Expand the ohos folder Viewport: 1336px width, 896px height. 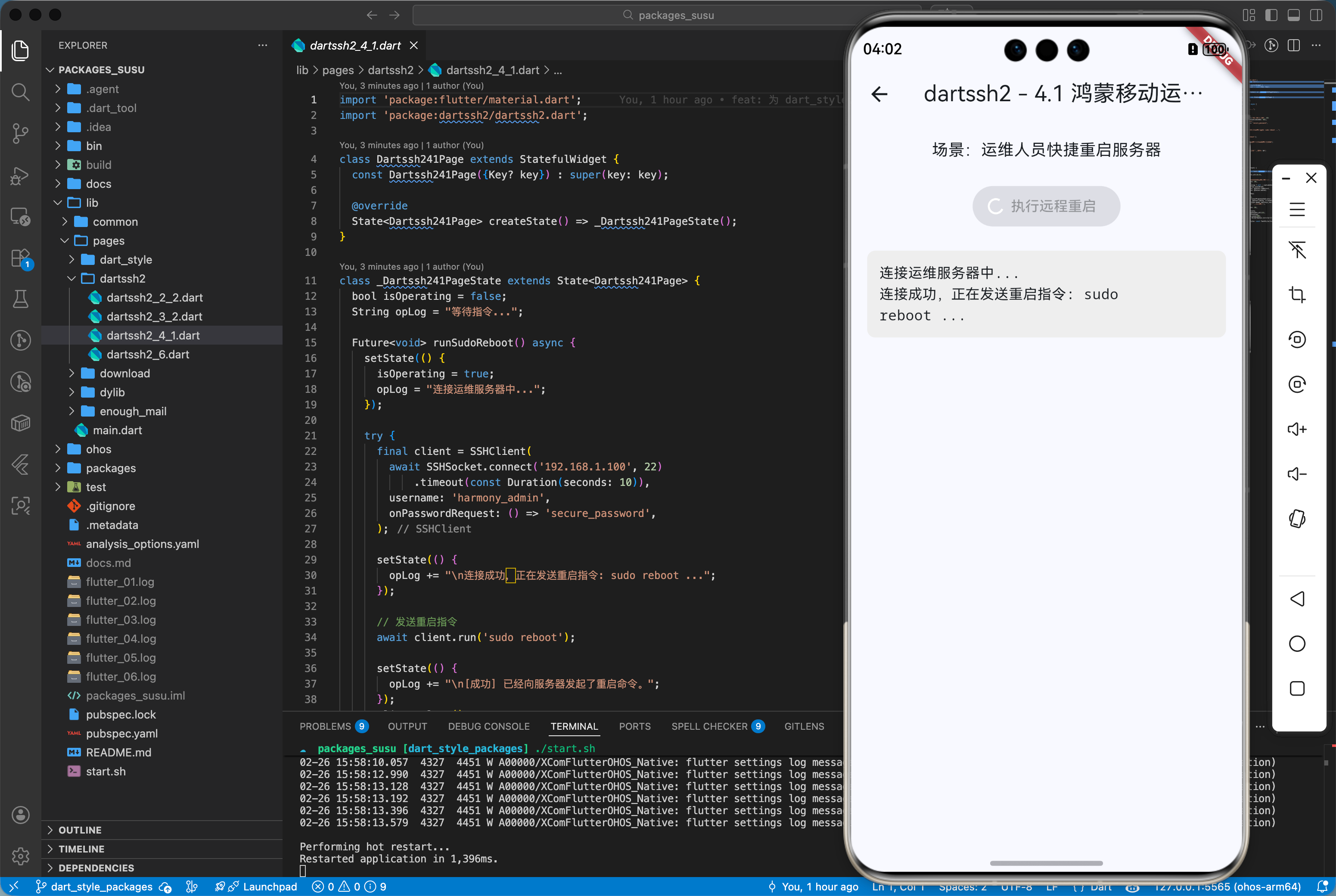click(x=98, y=449)
